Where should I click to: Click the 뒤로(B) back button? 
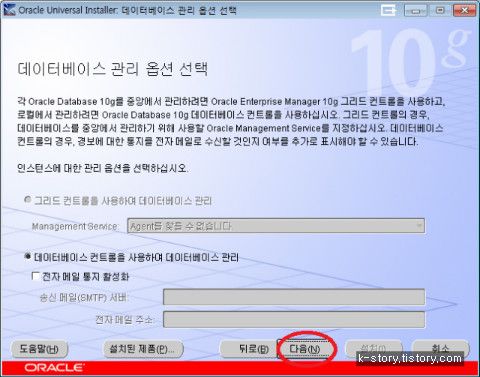[x=248, y=349]
